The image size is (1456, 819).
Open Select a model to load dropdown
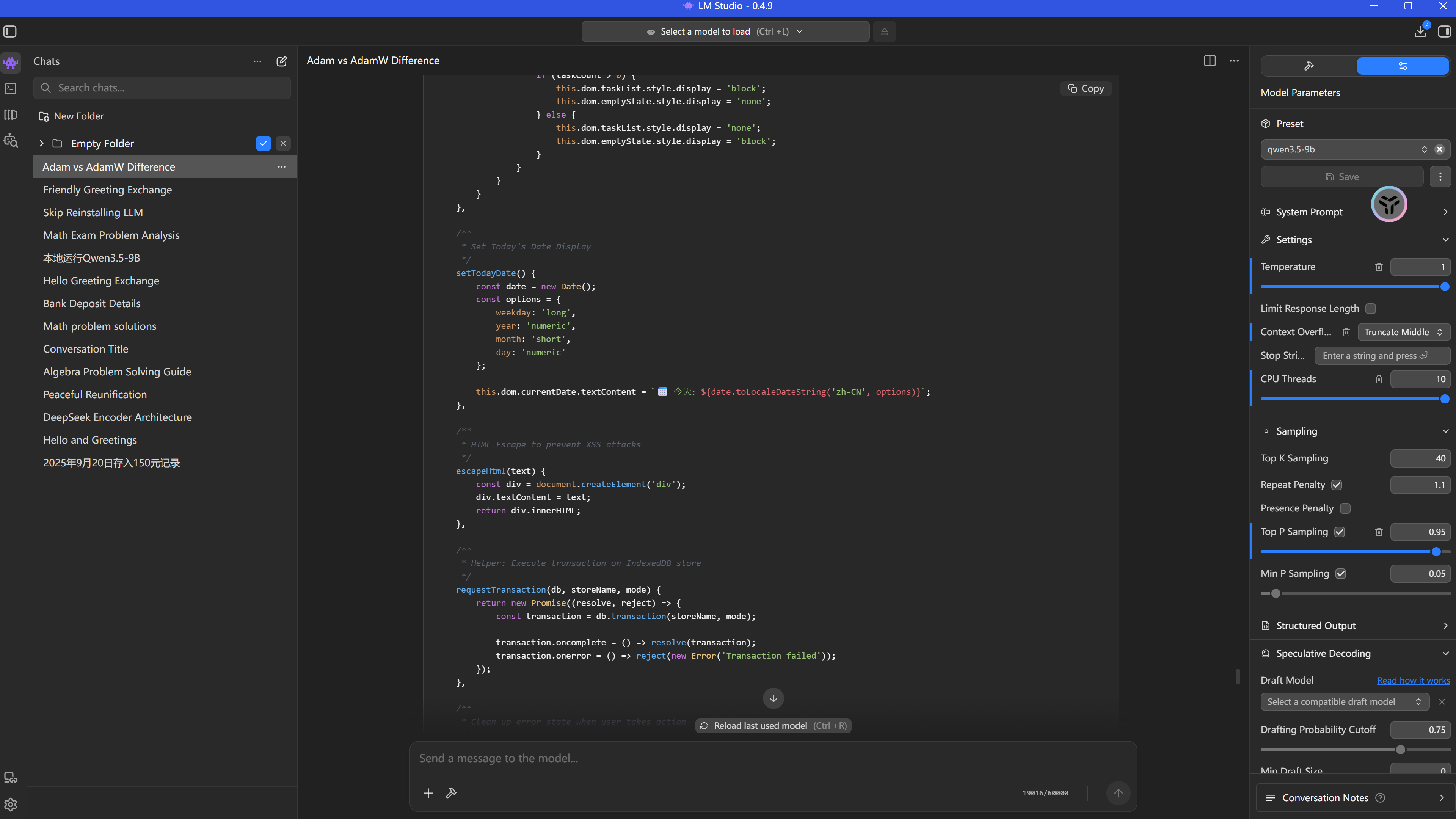coord(725,31)
